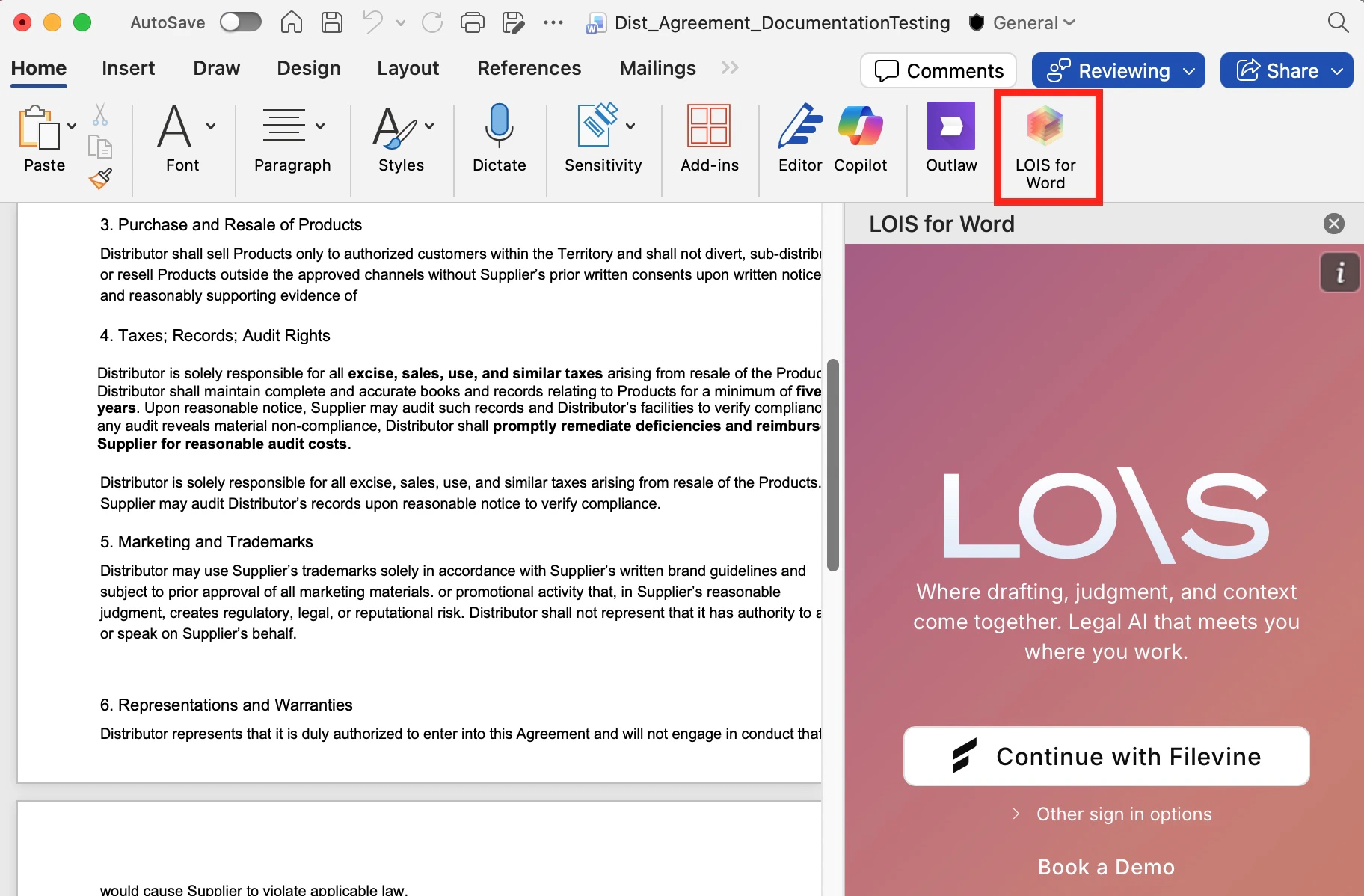
Task: Click the text 'and reasonably supporting evidence of'
Action: pos(229,295)
